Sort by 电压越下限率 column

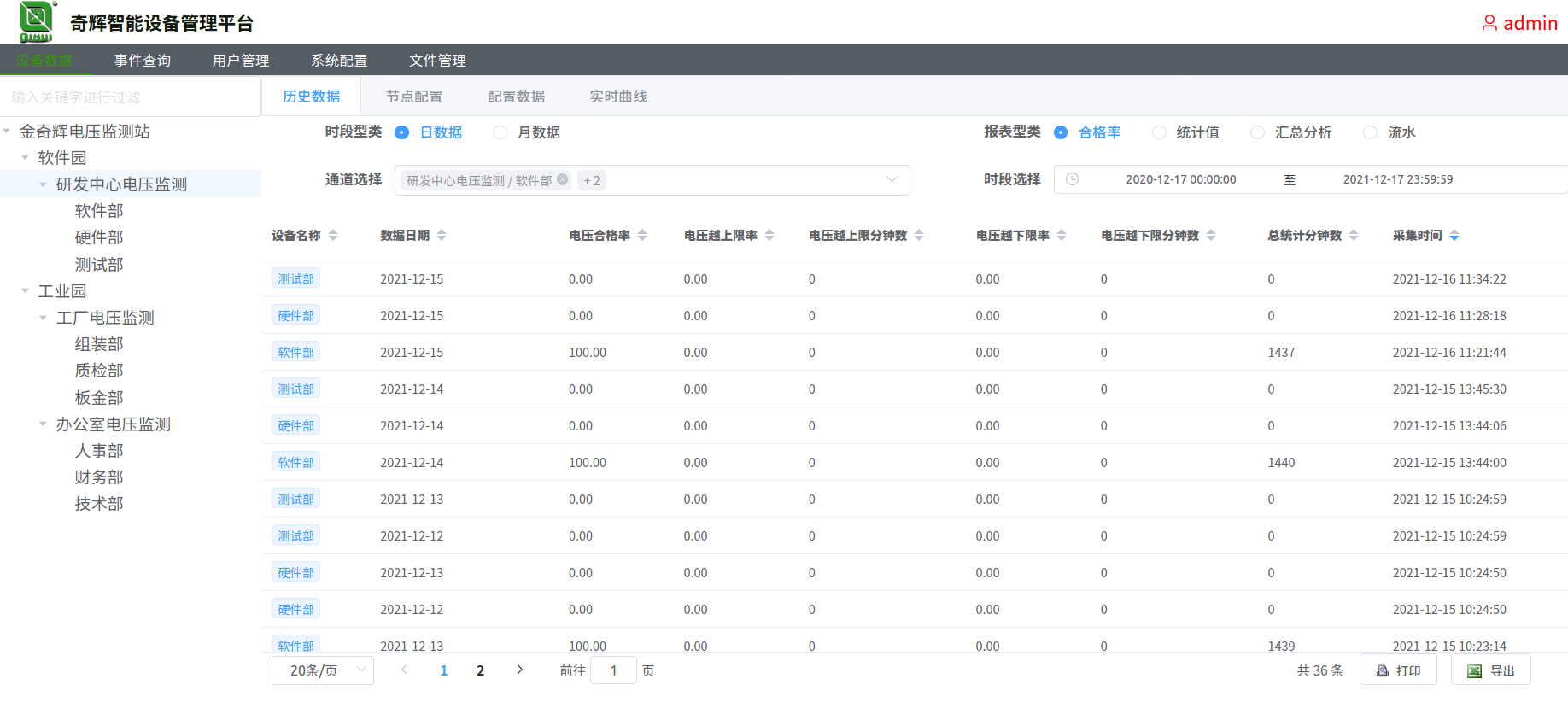pyautogui.click(x=1062, y=235)
